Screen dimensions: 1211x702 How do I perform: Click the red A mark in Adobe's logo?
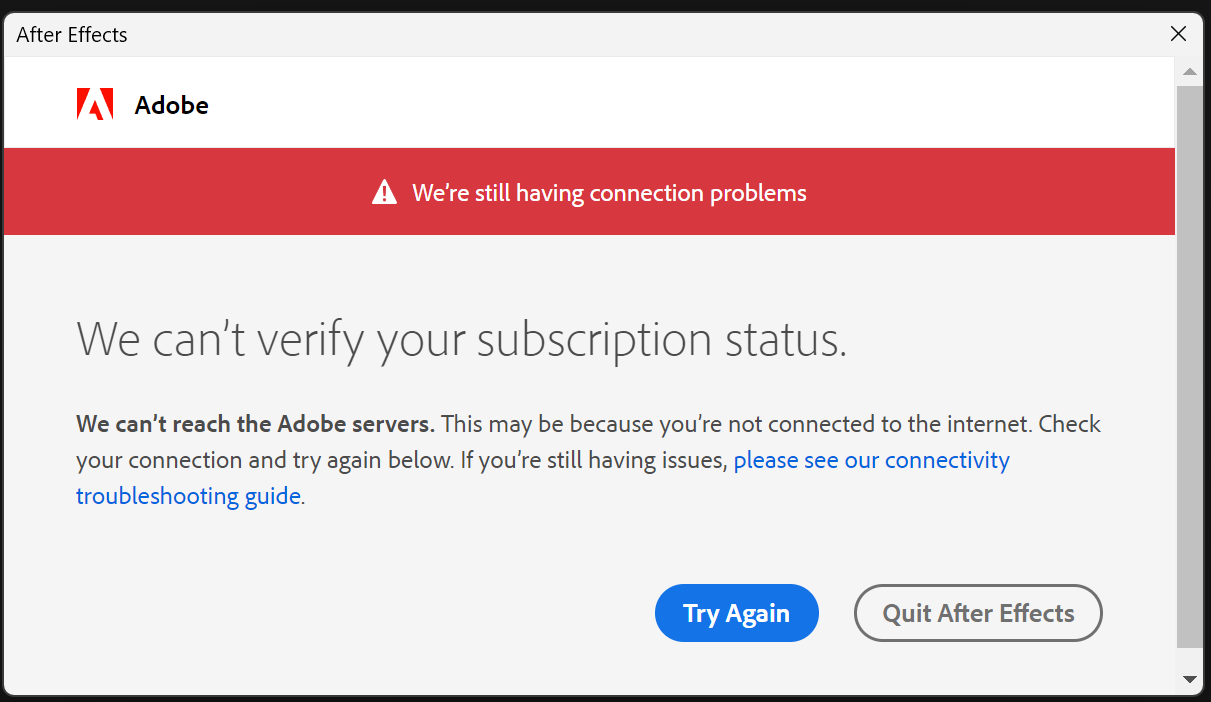(95, 104)
